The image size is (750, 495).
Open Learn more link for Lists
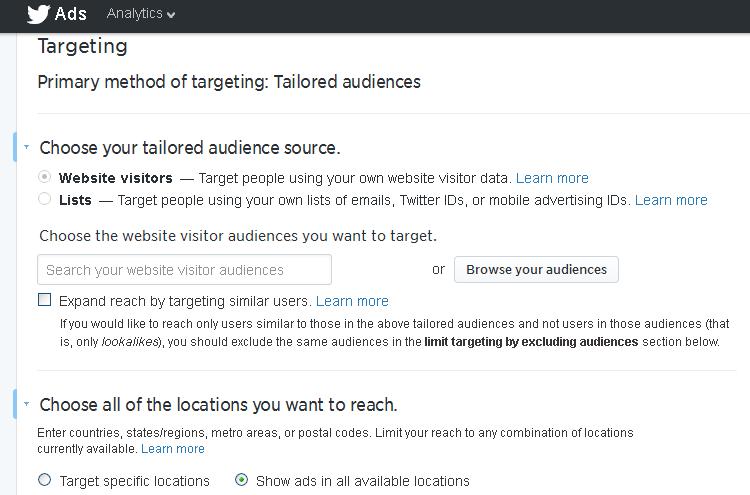(x=671, y=200)
